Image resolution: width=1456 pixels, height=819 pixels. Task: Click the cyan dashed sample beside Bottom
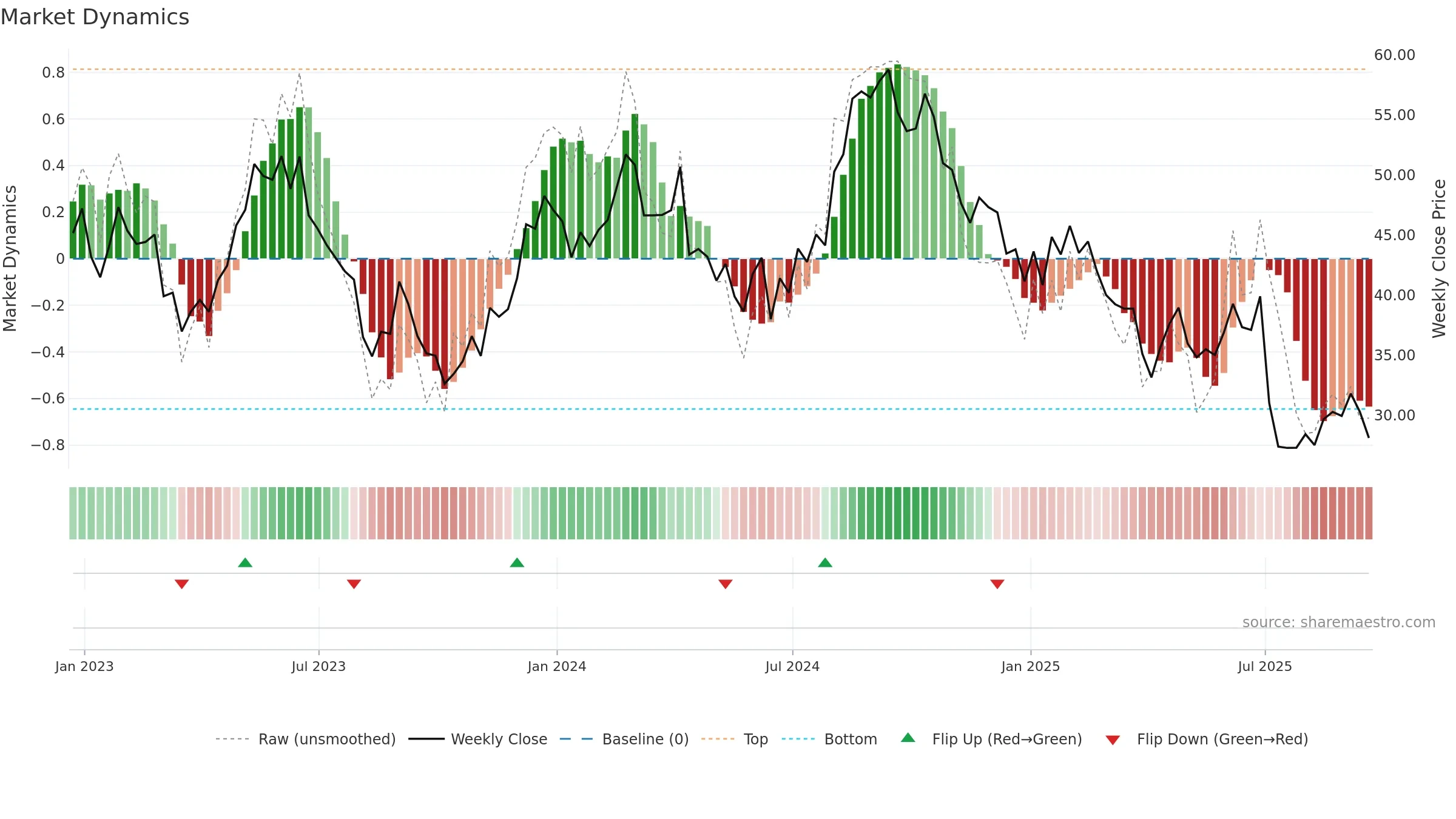pos(798,739)
